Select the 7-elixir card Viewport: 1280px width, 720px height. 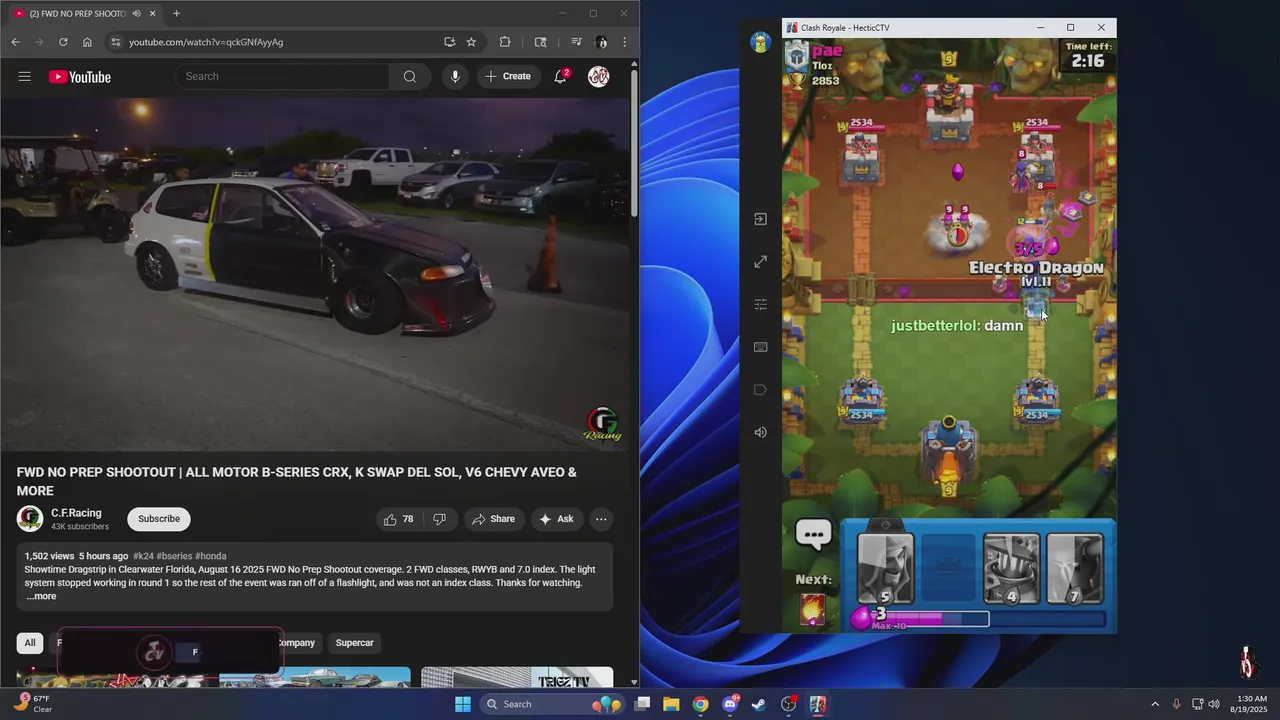(x=1074, y=569)
